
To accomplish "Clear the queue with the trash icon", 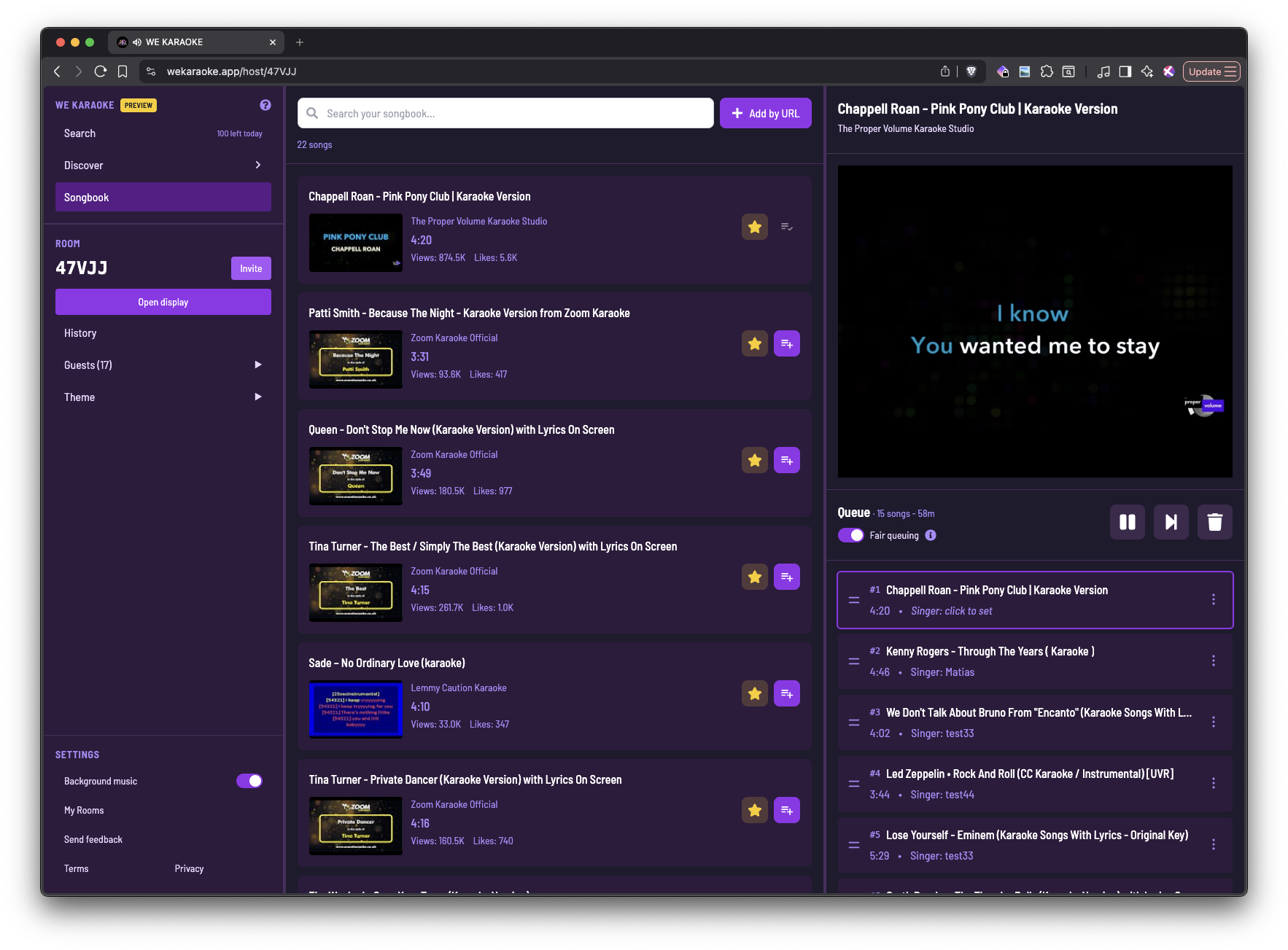I will point(1214,522).
